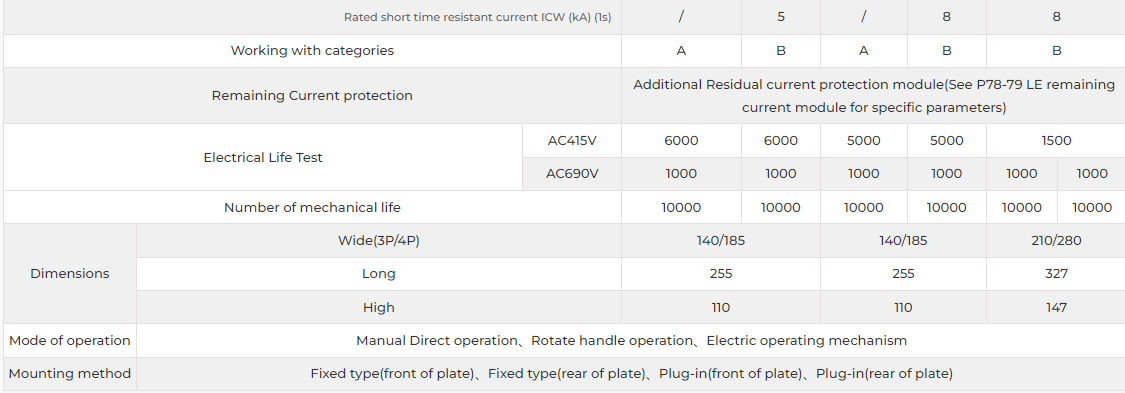Image resolution: width=1125 pixels, height=393 pixels.
Task: Click the 'High' dimension label
Action: coord(379,307)
